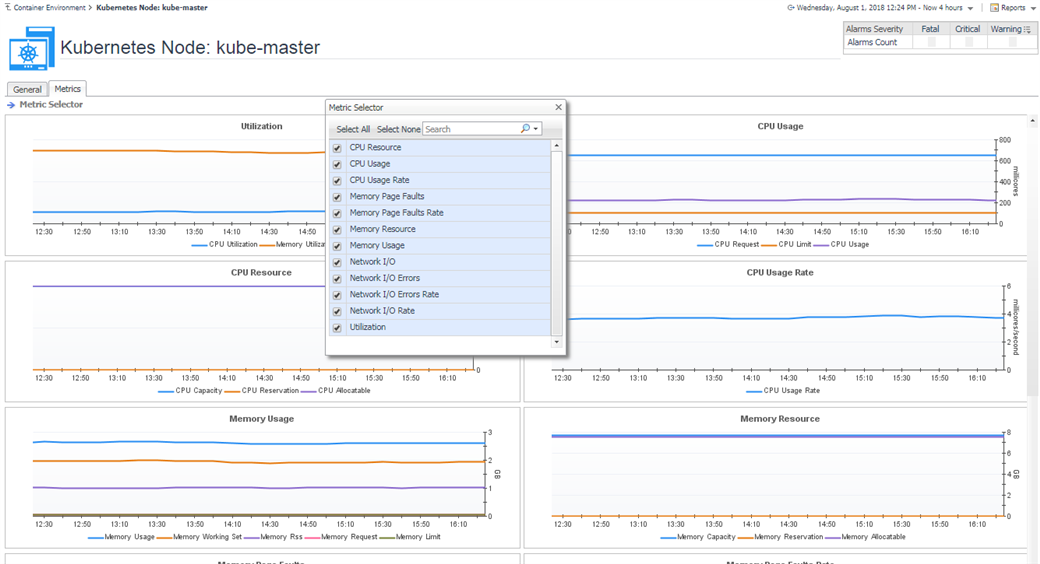Uncheck the CPU Resource checkbox
Screen dimensions: 1040x564
337,148
